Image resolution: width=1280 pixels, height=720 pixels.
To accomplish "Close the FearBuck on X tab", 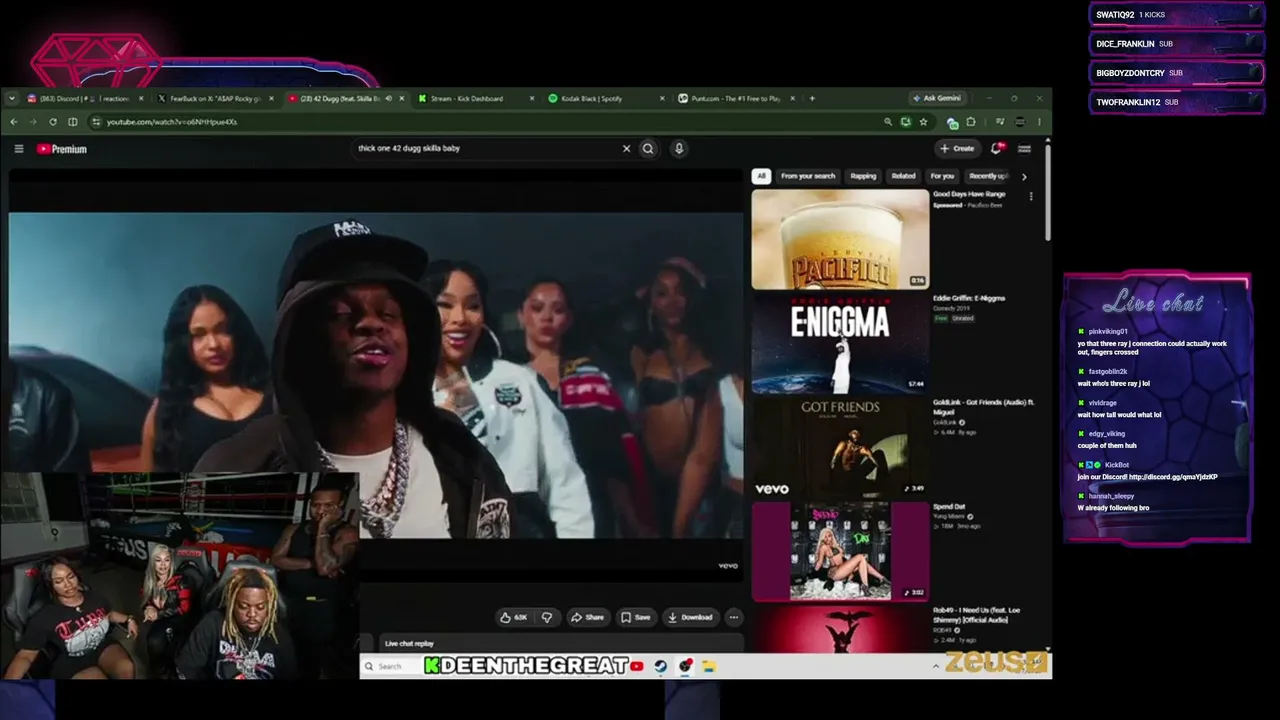I will click(271, 98).
